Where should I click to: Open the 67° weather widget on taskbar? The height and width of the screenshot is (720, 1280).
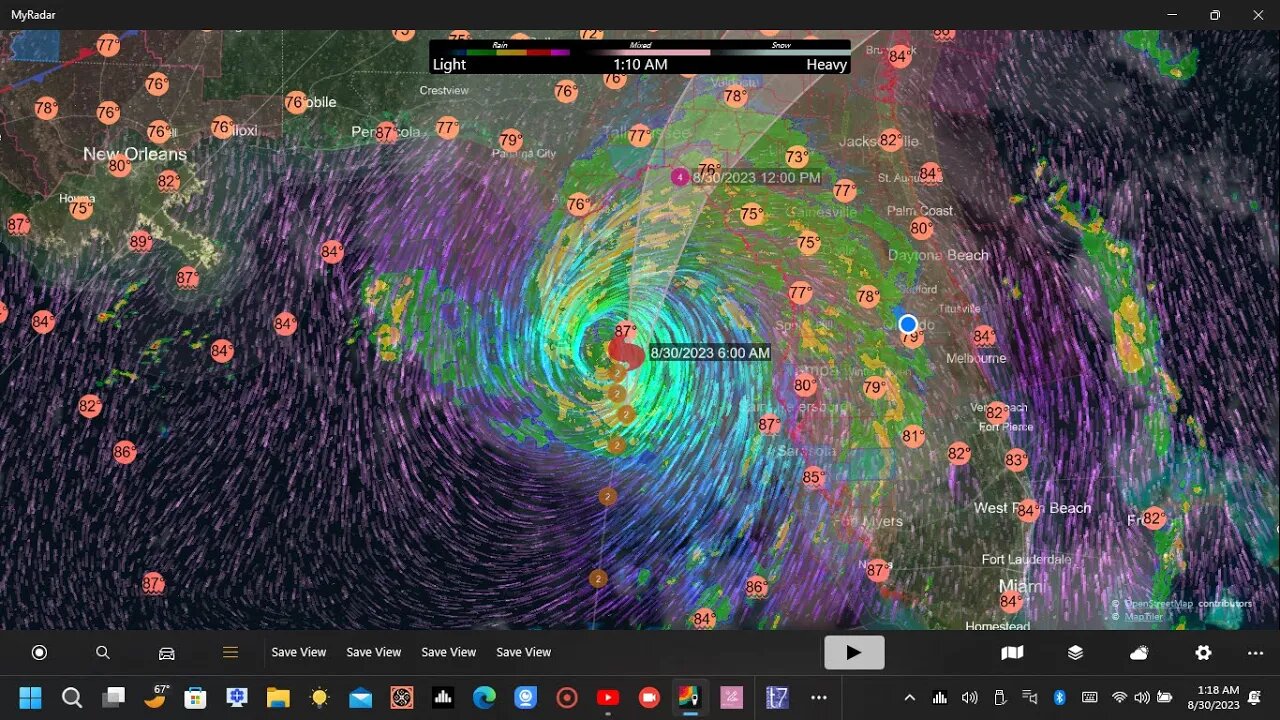click(x=157, y=696)
